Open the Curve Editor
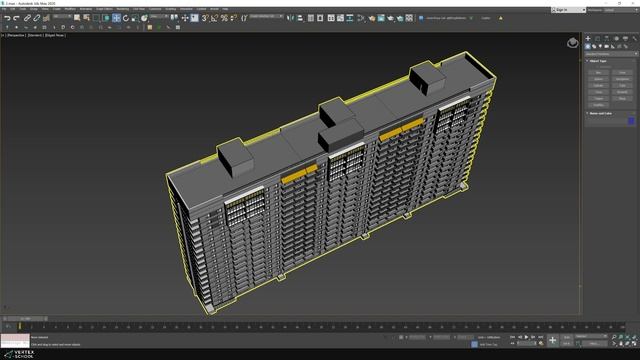This screenshot has height=360, width=640. click(340, 18)
